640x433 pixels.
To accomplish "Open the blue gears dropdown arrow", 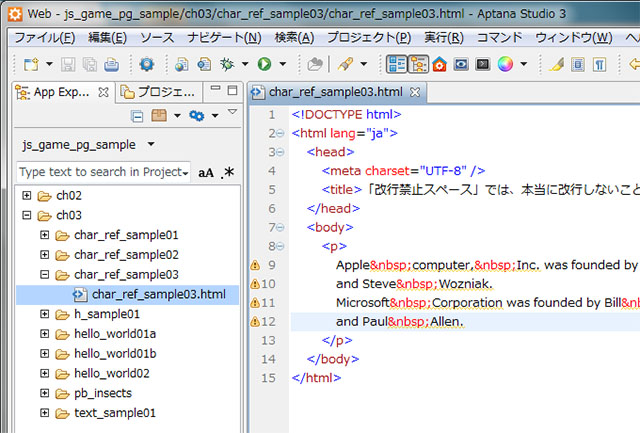I will [x=215, y=116].
